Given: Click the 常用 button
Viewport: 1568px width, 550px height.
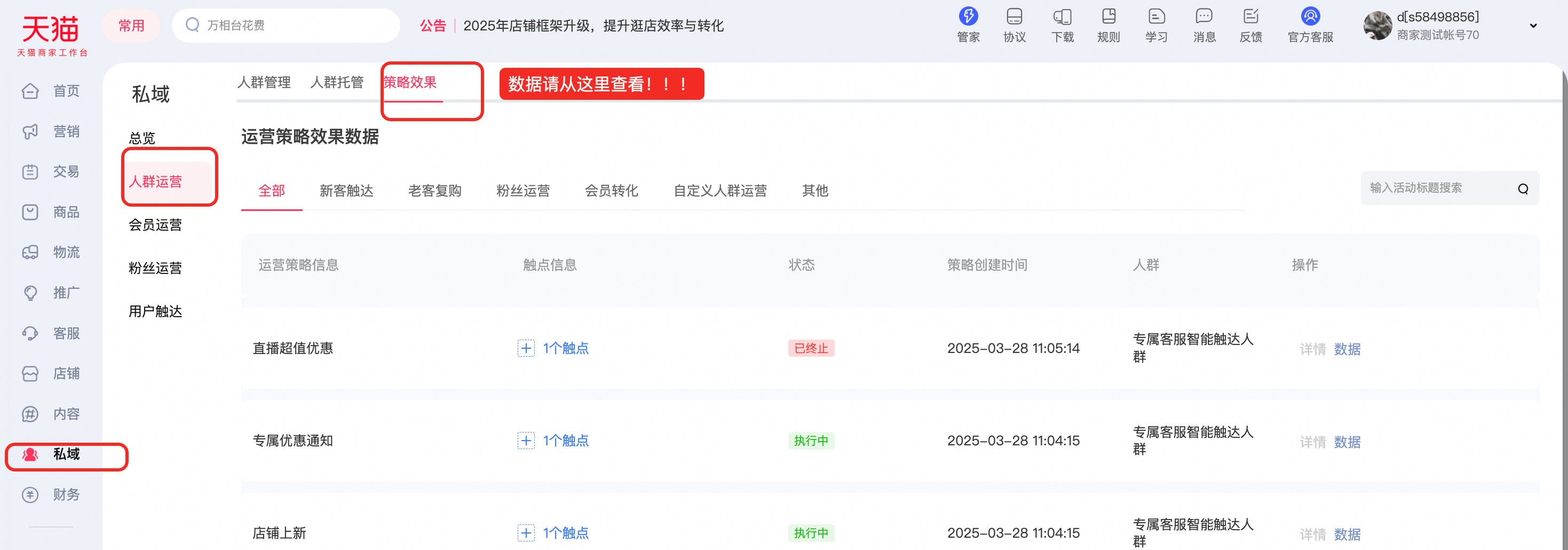Looking at the screenshot, I should 131,26.
